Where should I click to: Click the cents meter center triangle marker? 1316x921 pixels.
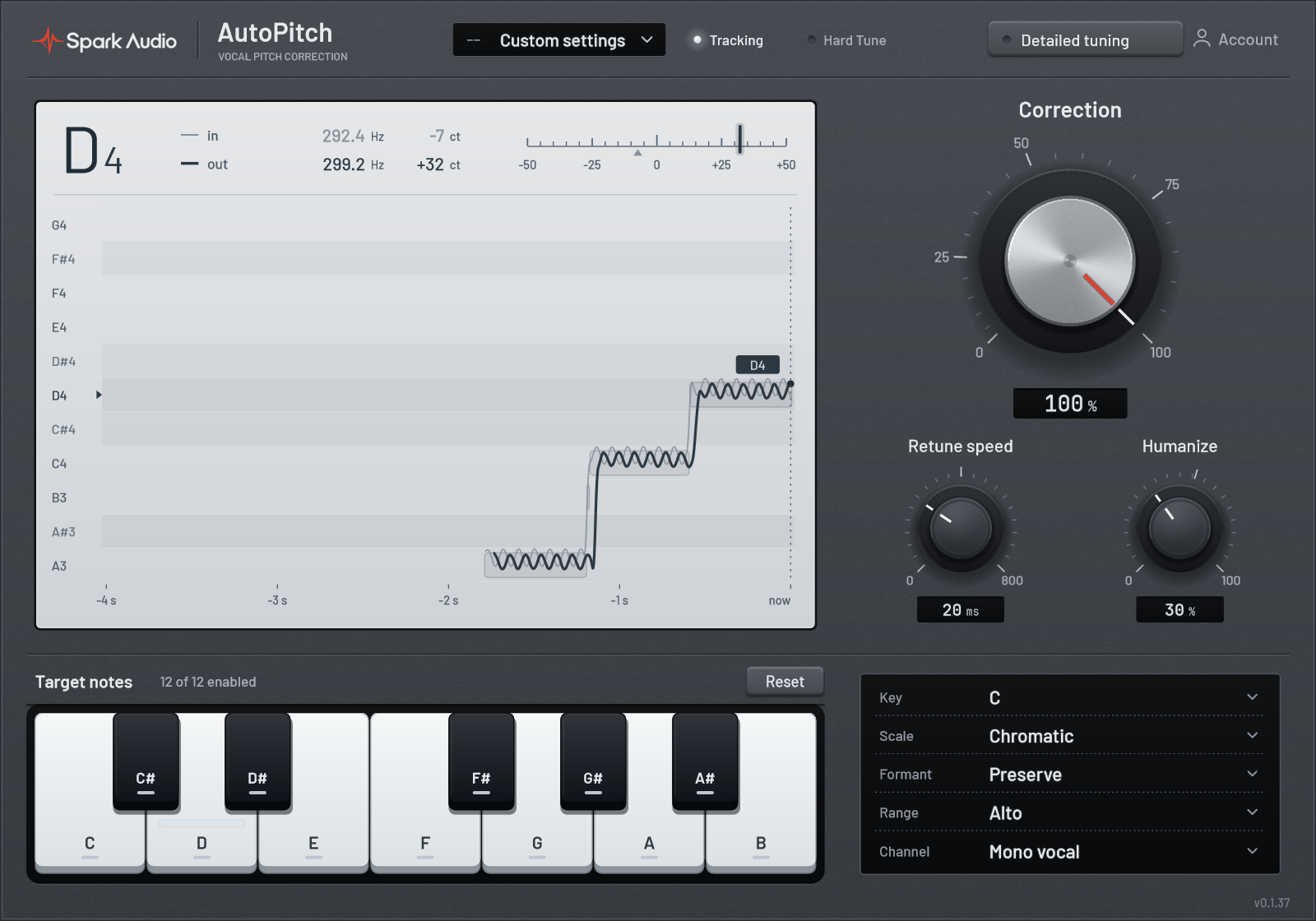[637, 153]
